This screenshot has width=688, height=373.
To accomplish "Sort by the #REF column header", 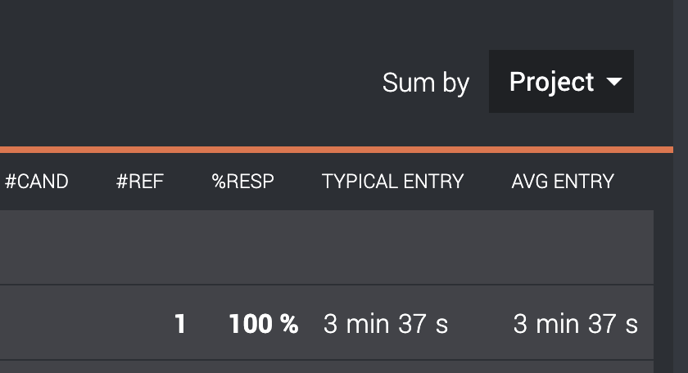I will pyautogui.click(x=140, y=181).
